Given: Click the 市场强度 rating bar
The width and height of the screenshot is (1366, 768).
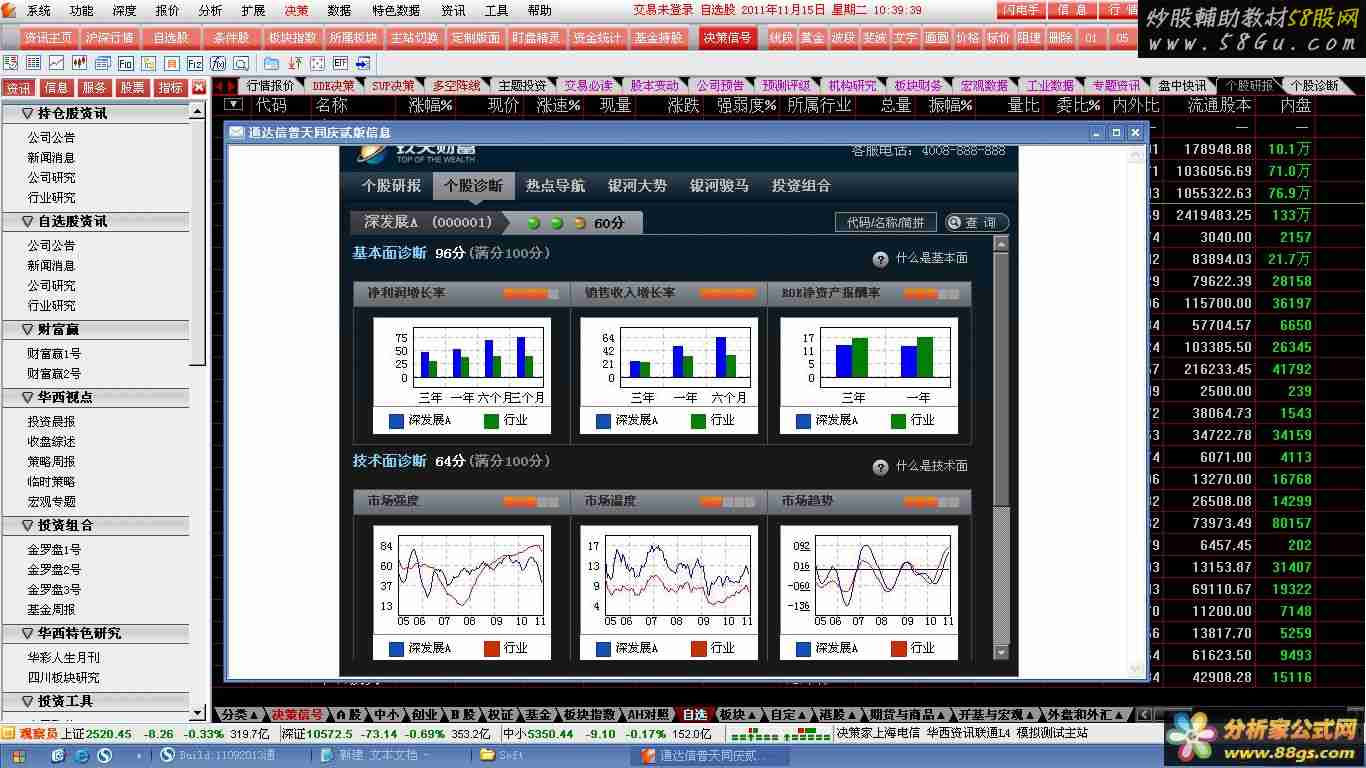Looking at the screenshot, I should 531,502.
